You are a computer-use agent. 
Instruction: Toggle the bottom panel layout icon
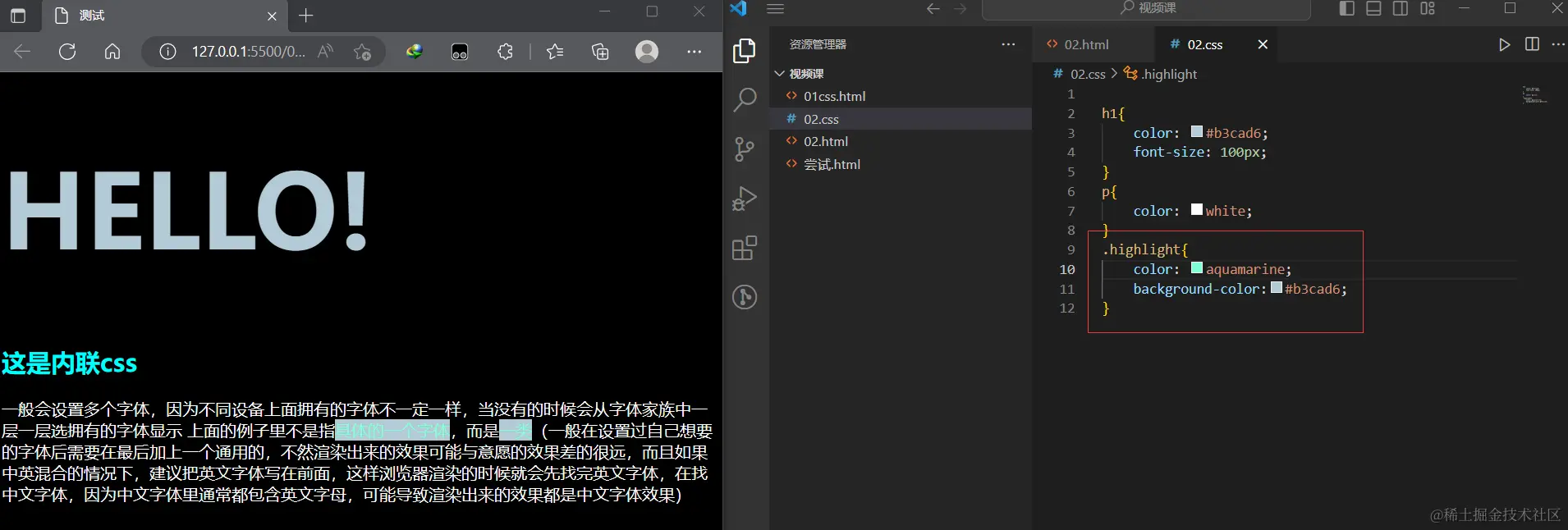click(1374, 8)
